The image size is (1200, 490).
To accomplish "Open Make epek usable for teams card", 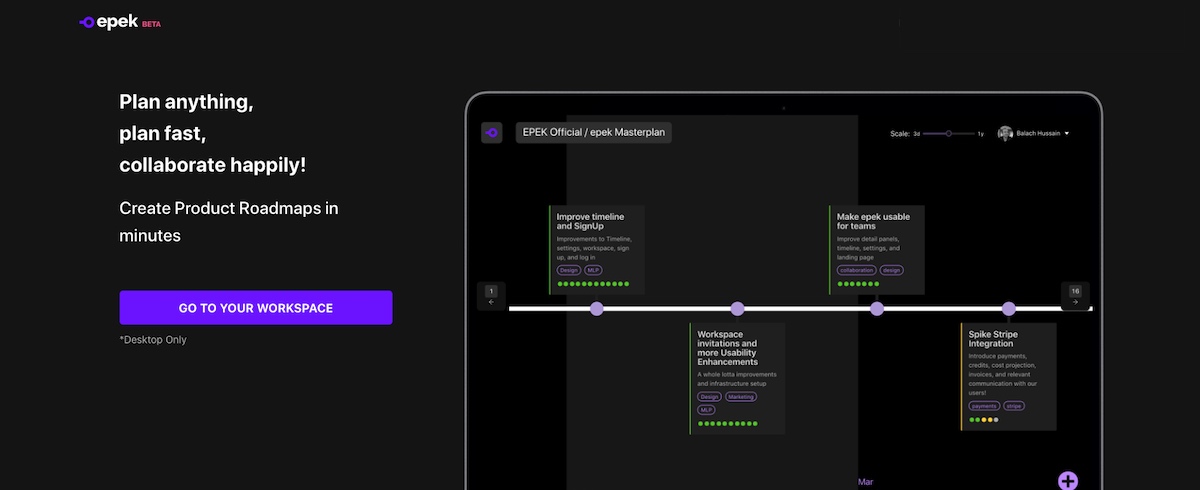I will coord(873,220).
